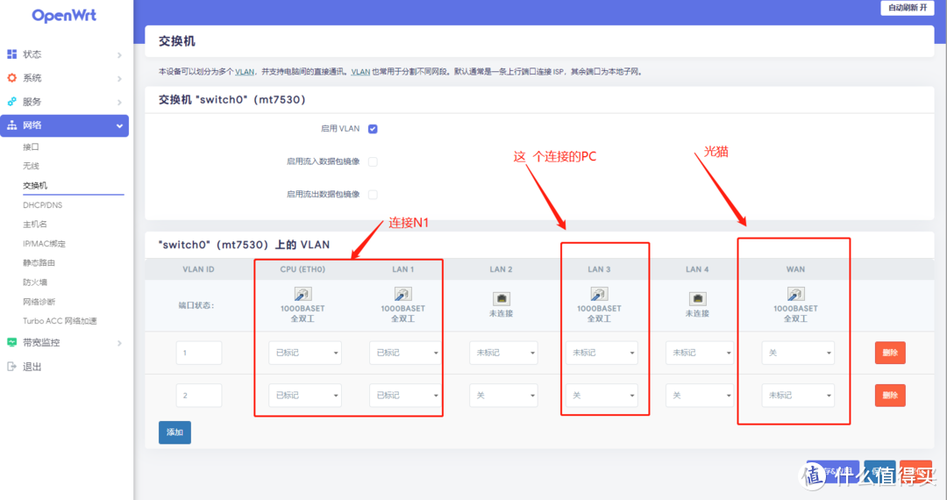Click the LAN 3 port status icon
Viewport: 947px width, 500px height.
[x=599, y=294]
